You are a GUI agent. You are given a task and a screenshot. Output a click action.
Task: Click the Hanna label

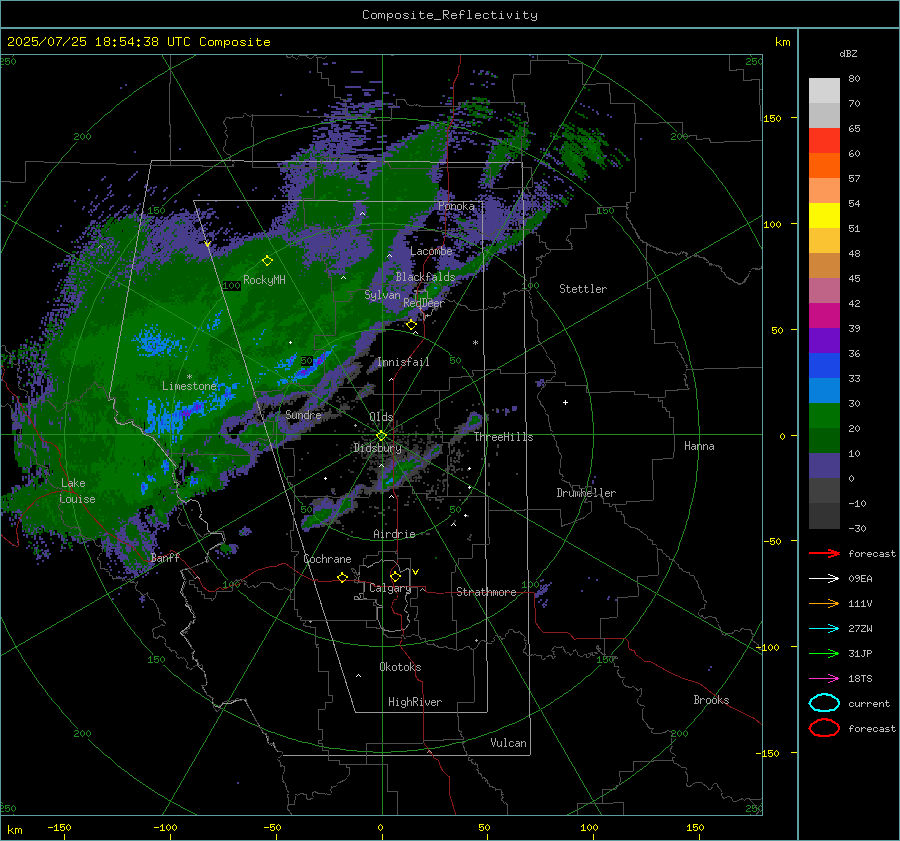coord(699,446)
